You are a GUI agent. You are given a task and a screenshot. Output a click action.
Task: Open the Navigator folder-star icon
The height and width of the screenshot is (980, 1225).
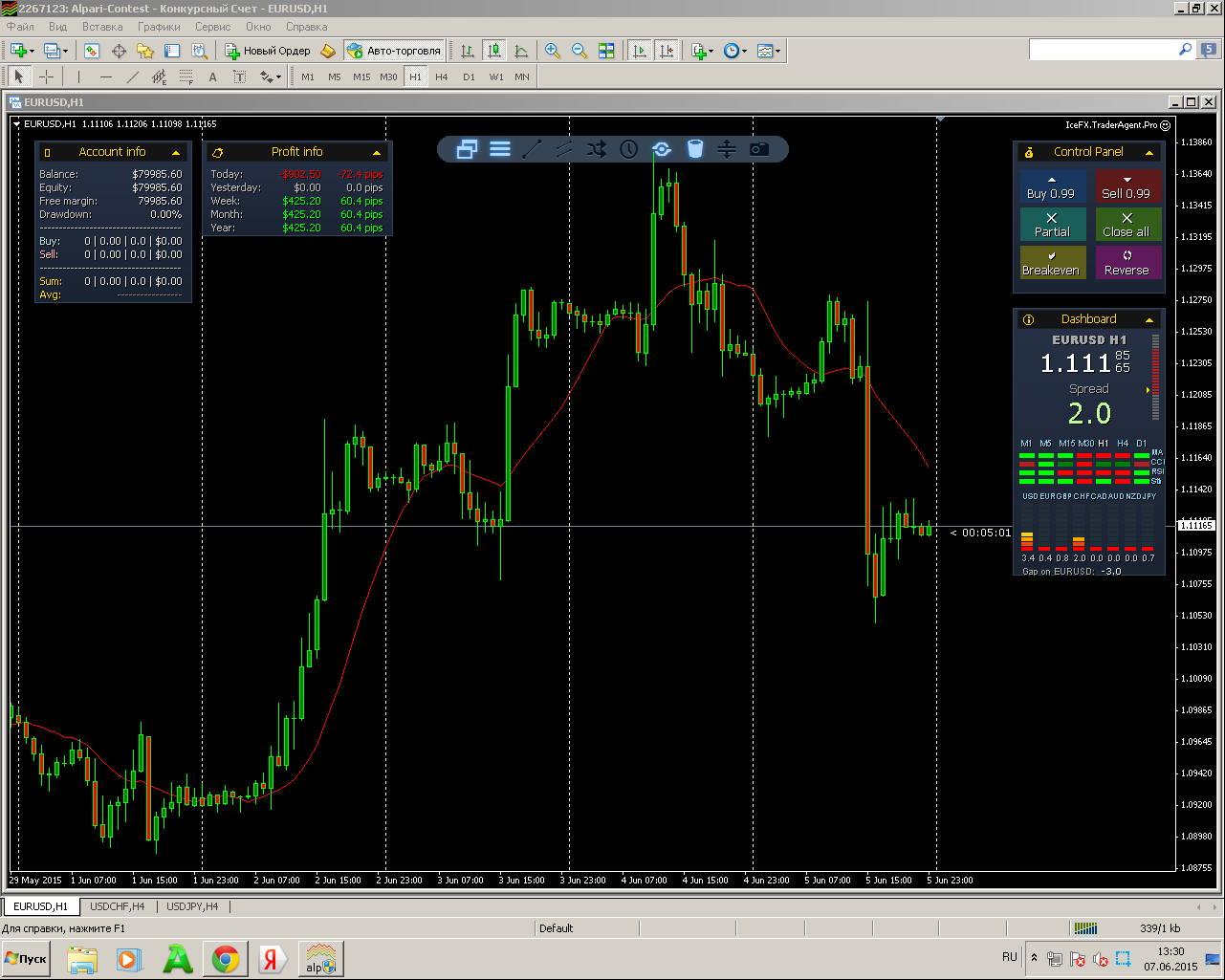click(145, 51)
